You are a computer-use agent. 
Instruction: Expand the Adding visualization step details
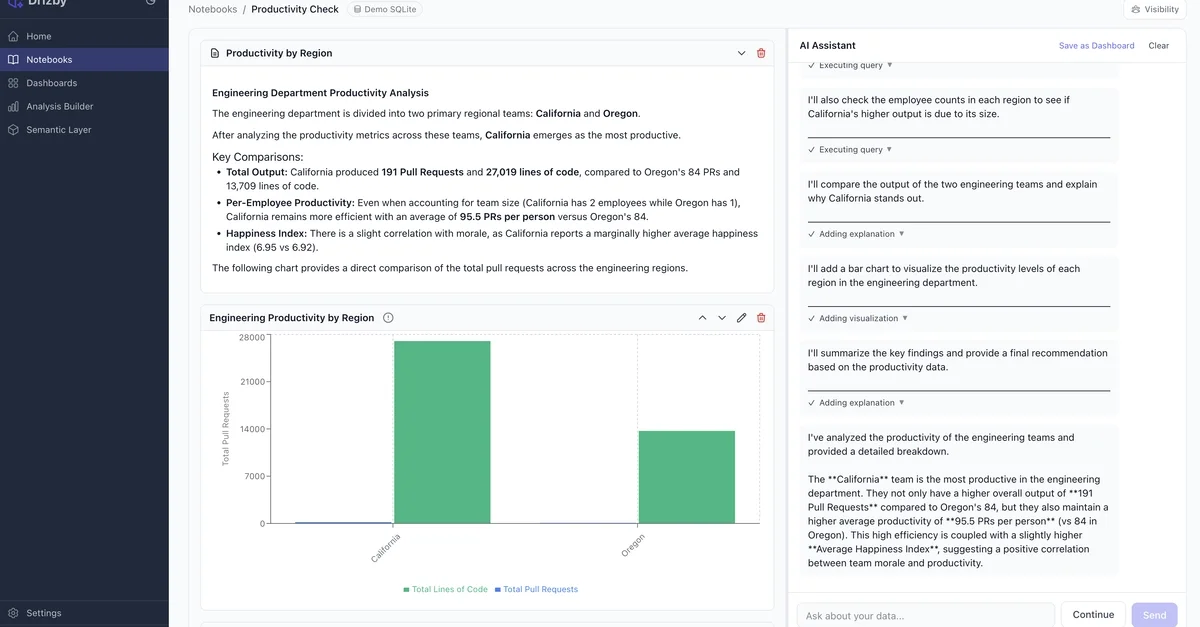pyautogui.click(x=857, y=318)
